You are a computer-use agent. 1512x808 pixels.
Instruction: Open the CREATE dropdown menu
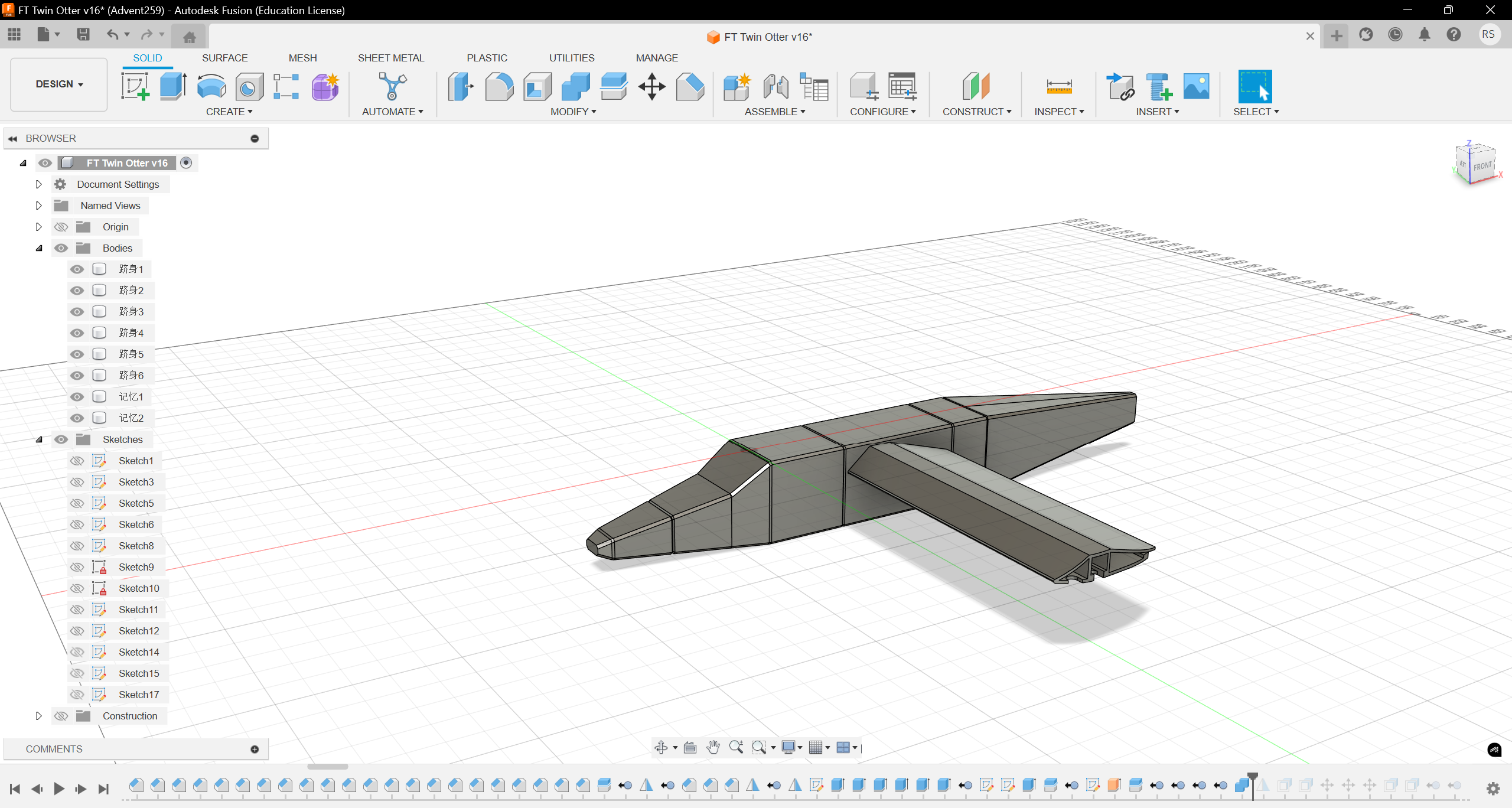click(229, 112)
